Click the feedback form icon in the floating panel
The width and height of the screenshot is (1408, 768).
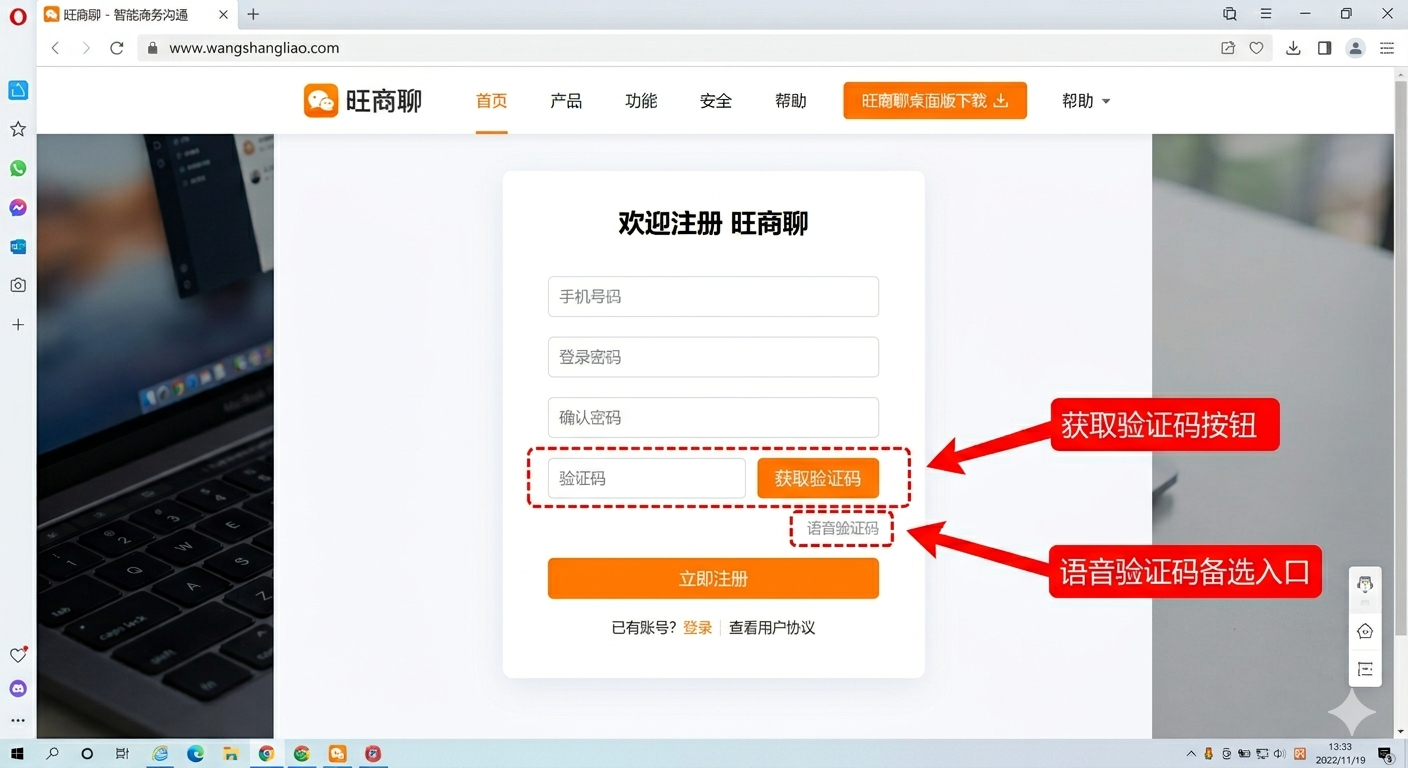coord(1364,668)
